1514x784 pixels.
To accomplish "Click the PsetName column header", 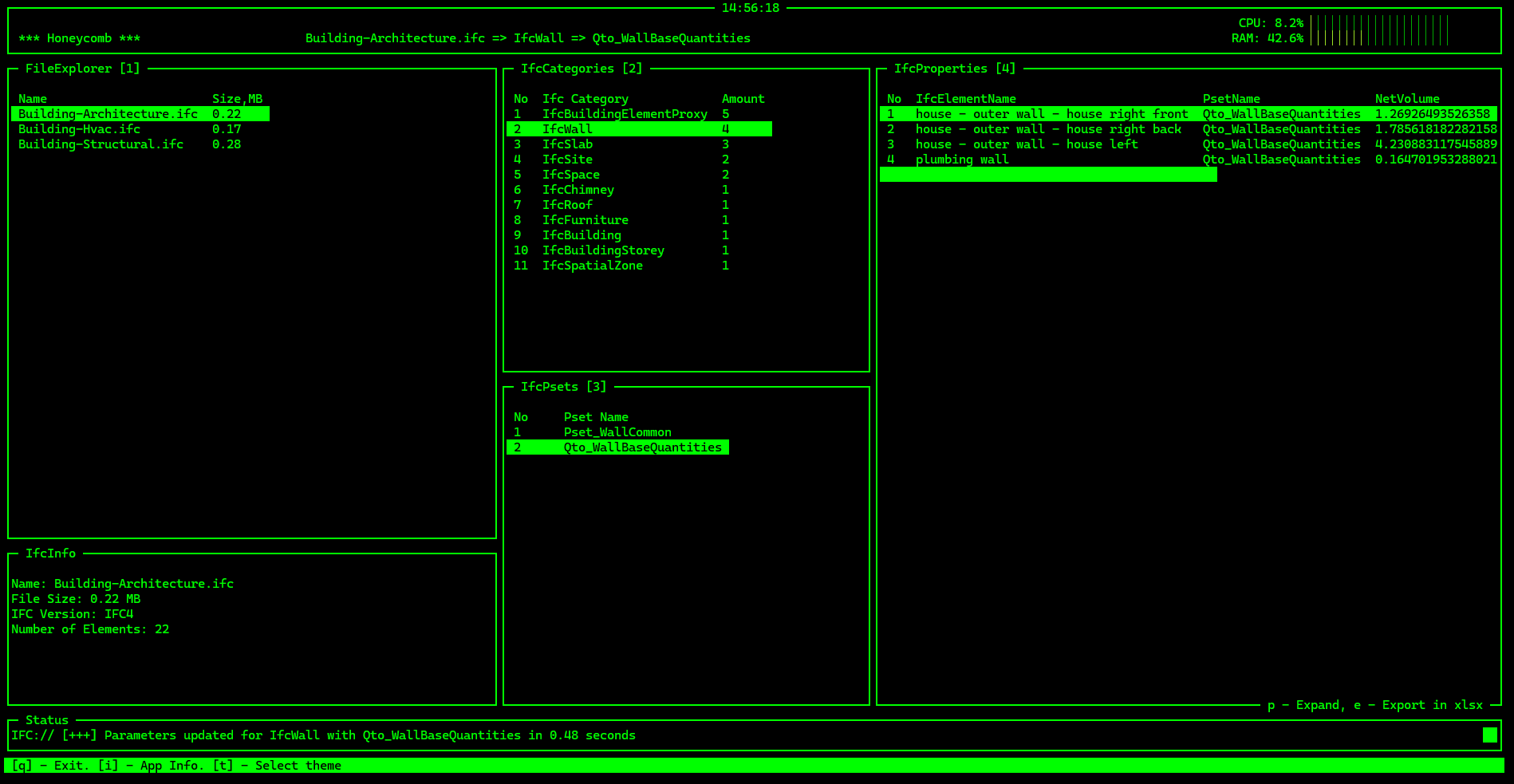I will coord(1232,99).
